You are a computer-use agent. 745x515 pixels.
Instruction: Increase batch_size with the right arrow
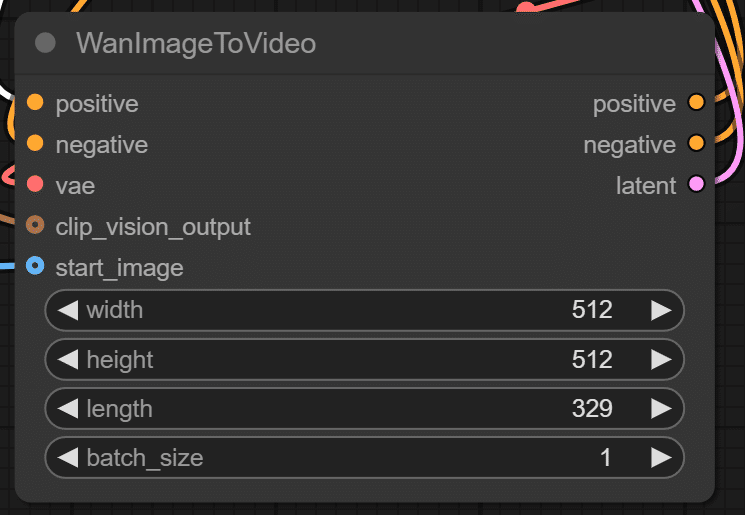click(661, 458)
